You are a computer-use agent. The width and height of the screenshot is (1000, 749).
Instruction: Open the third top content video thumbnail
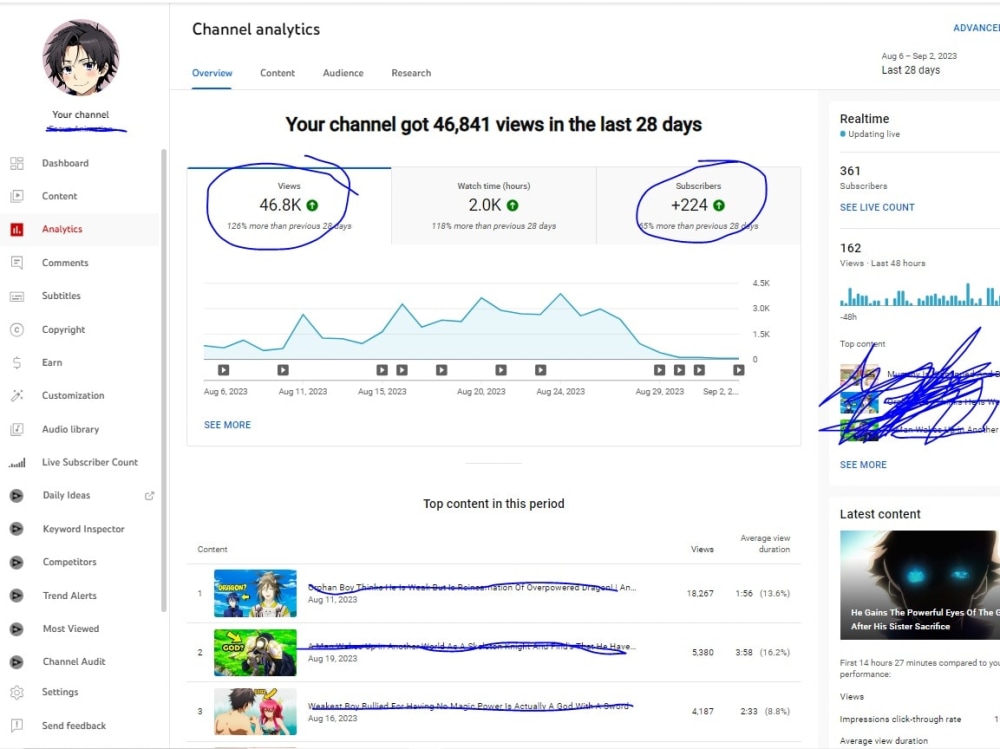tap(255, 711)
